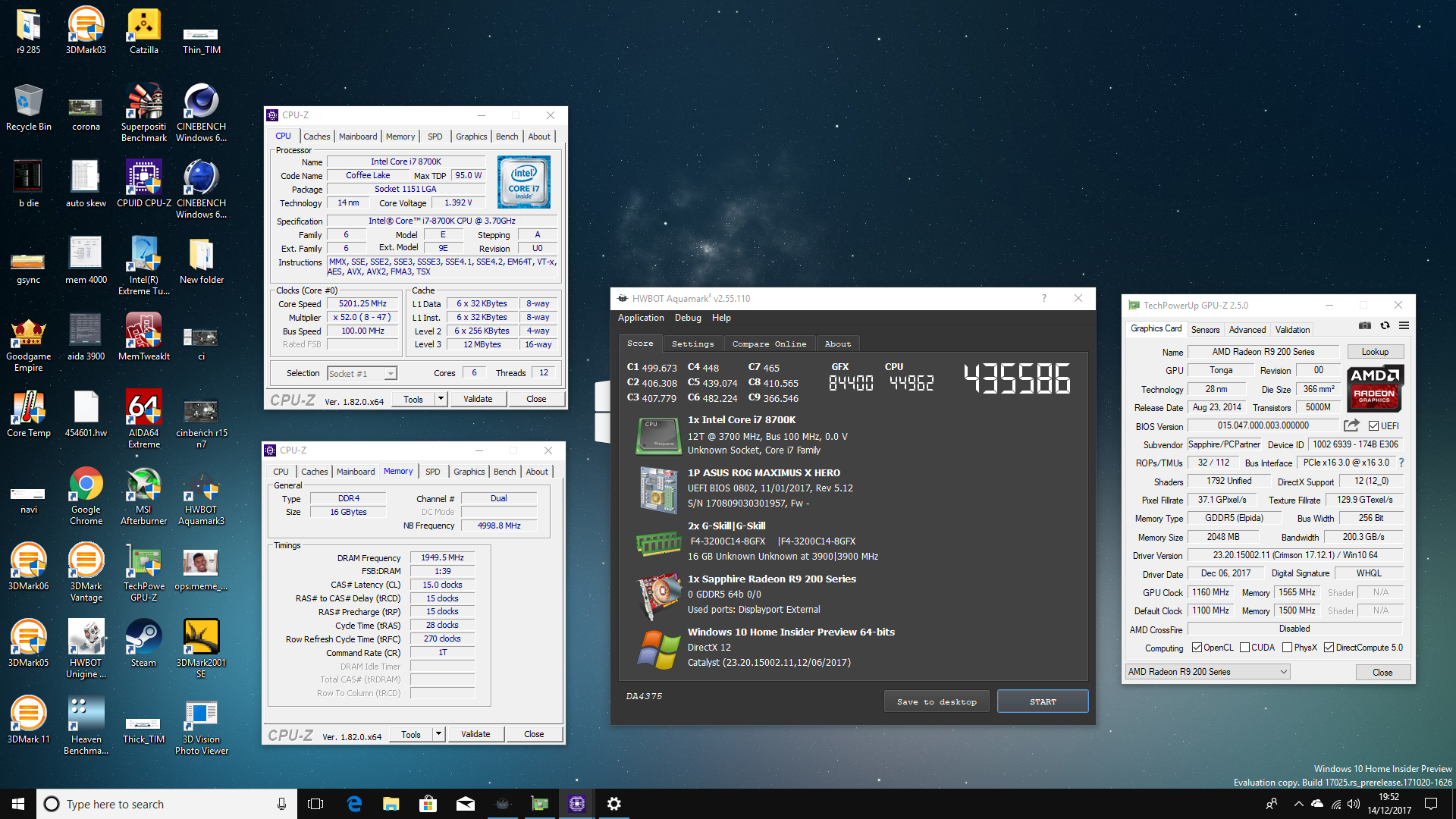Open SPD tab in lower CPU-Z window
Viewport: 1456px width, 819px height.
[432, 472]
